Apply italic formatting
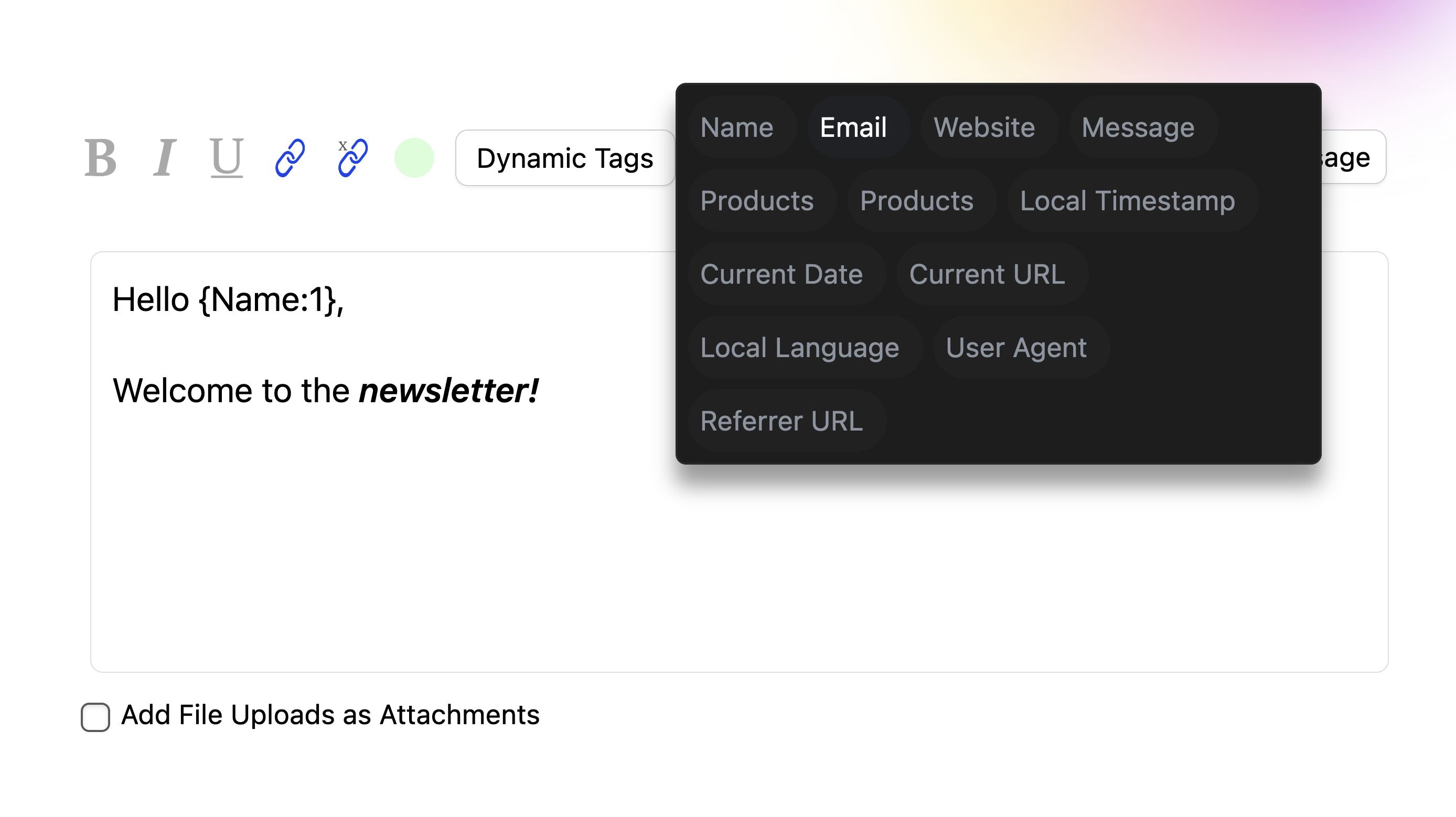The image size is (1456, 817). (x=165, y=158)
